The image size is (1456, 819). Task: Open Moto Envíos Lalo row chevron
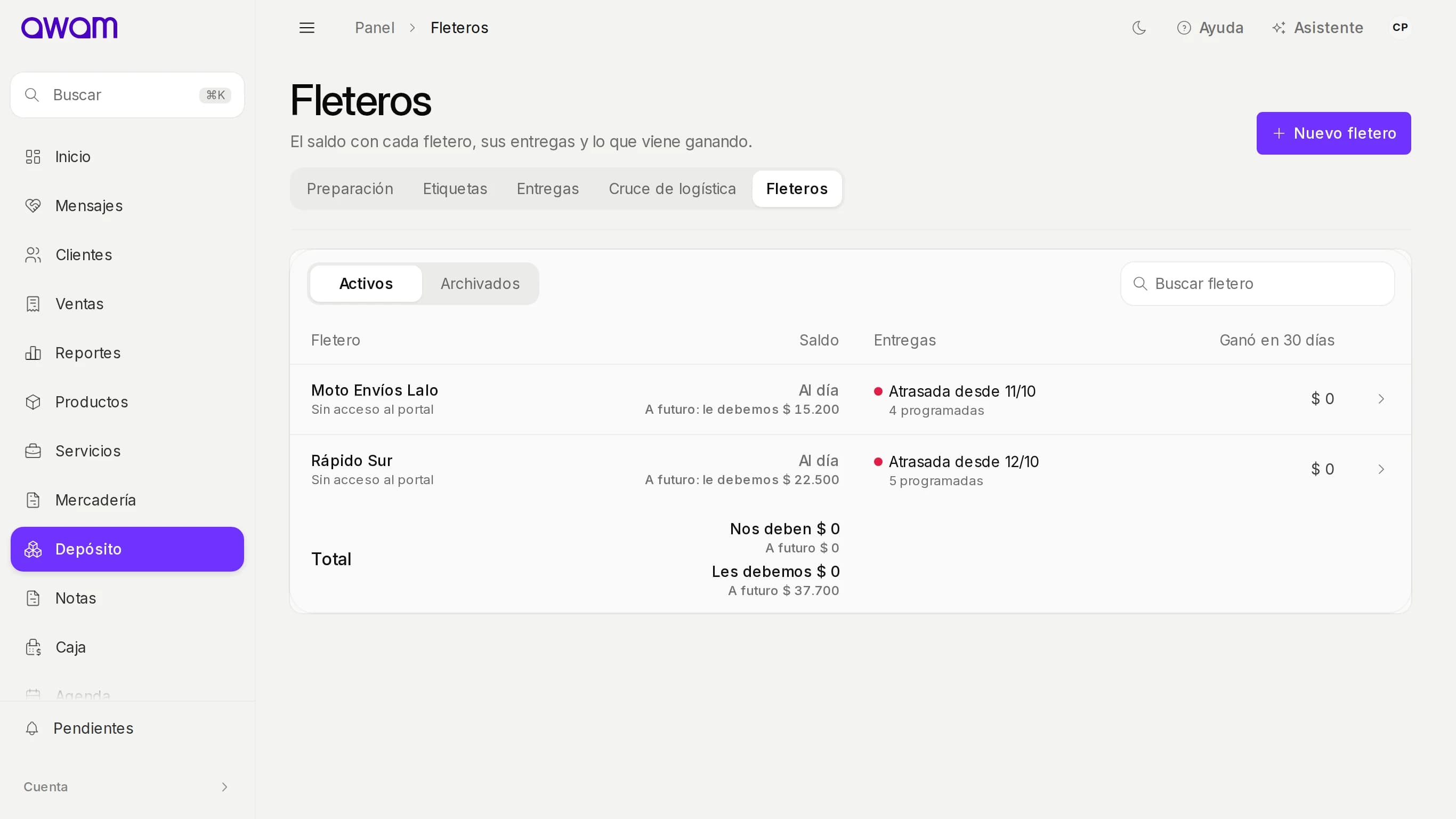1381,399
